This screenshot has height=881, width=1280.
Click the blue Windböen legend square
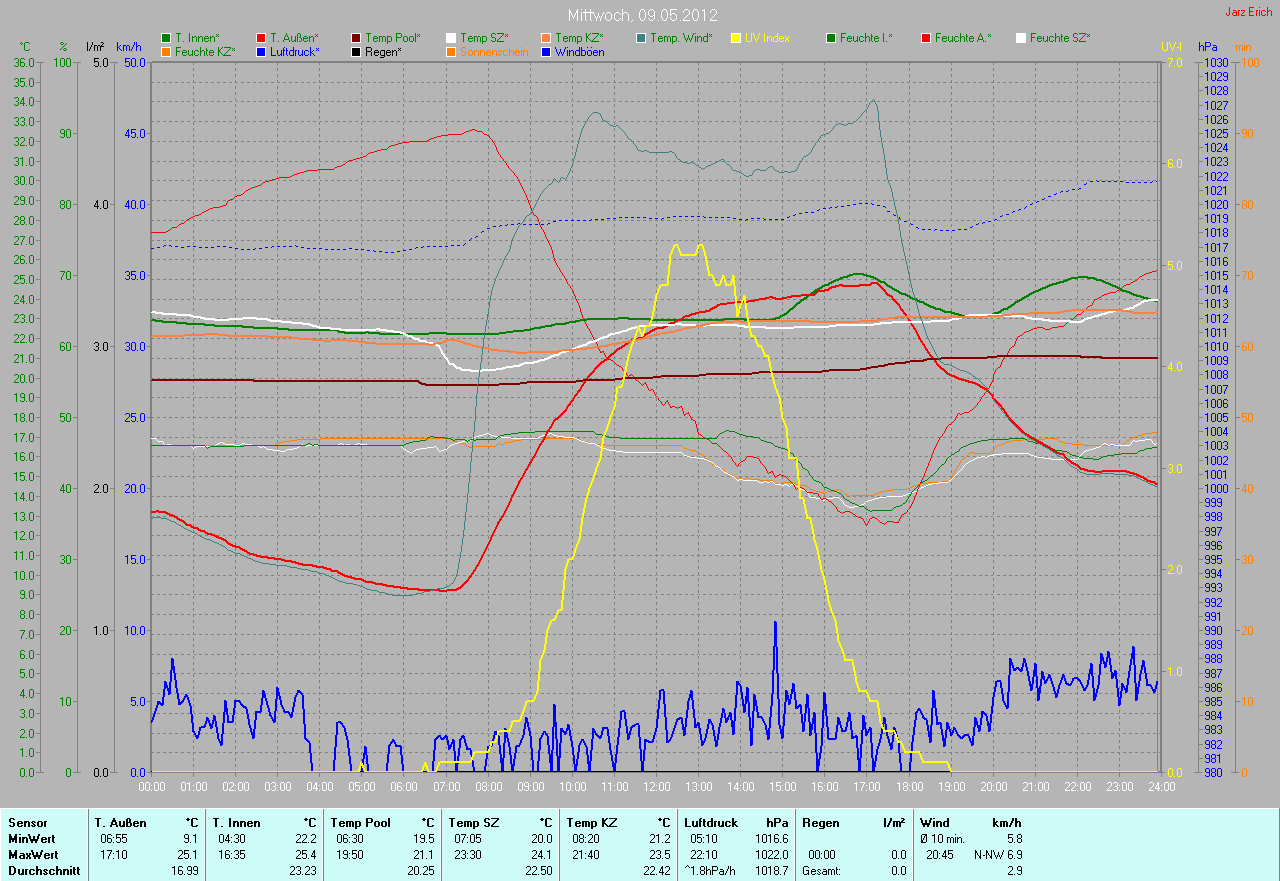[546, 51]
